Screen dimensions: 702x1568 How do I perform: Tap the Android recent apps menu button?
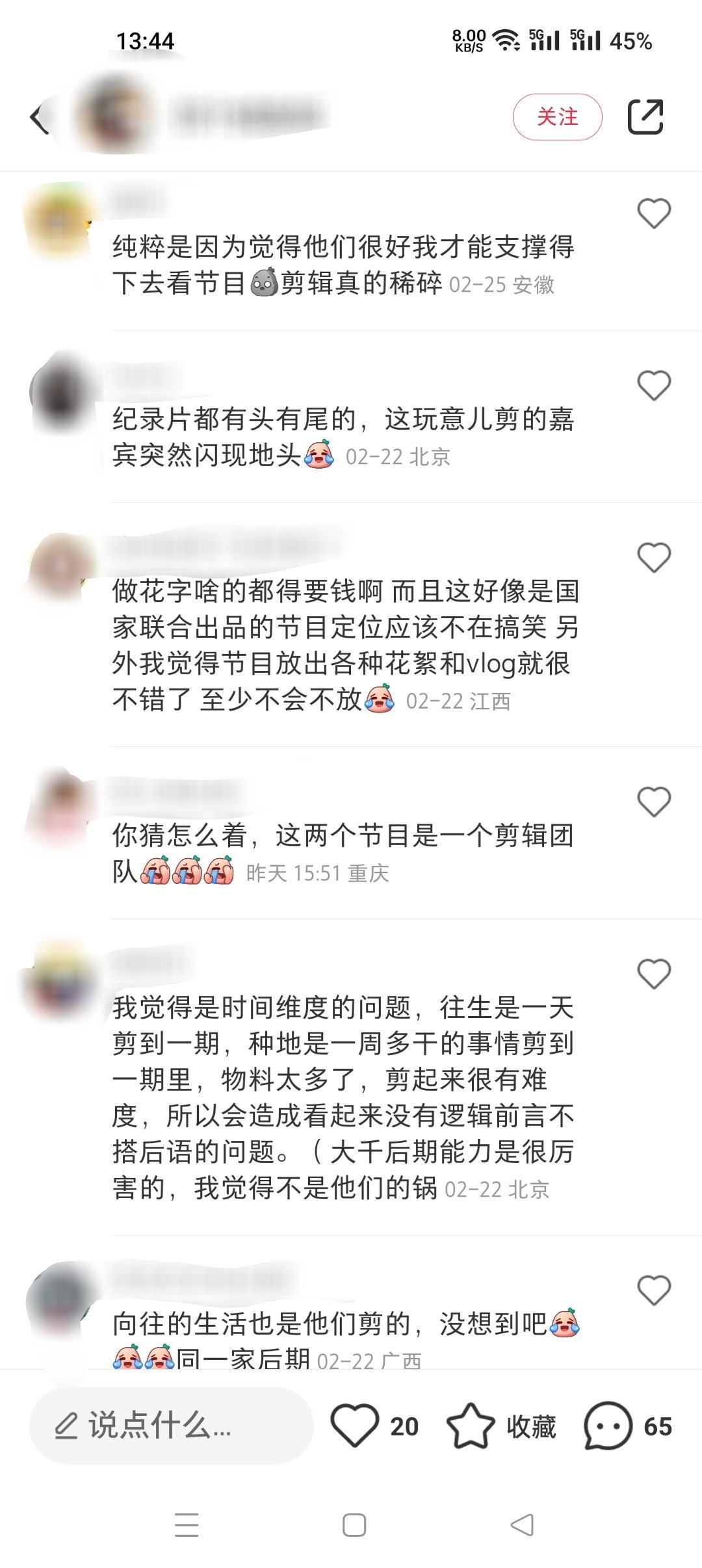click(x=187, y=1524)
